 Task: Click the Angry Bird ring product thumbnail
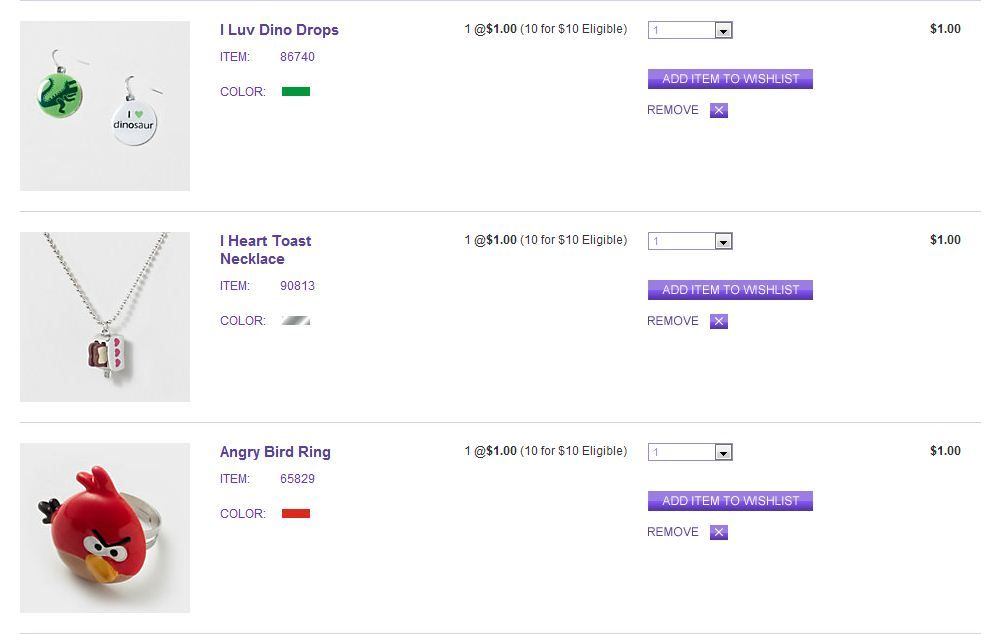[105, 528]
